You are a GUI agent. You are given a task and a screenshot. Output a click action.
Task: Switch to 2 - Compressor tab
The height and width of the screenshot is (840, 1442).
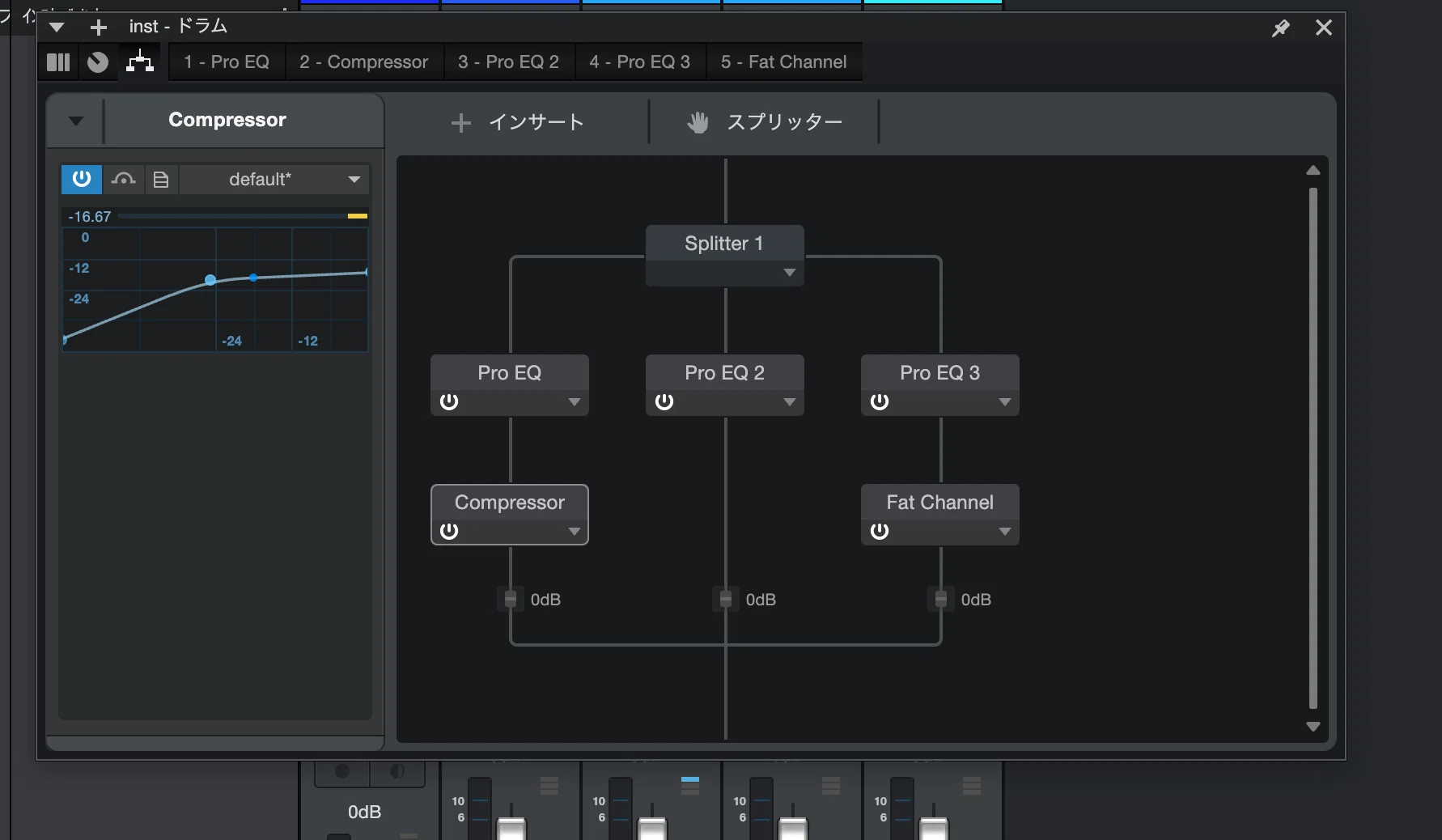363,62
